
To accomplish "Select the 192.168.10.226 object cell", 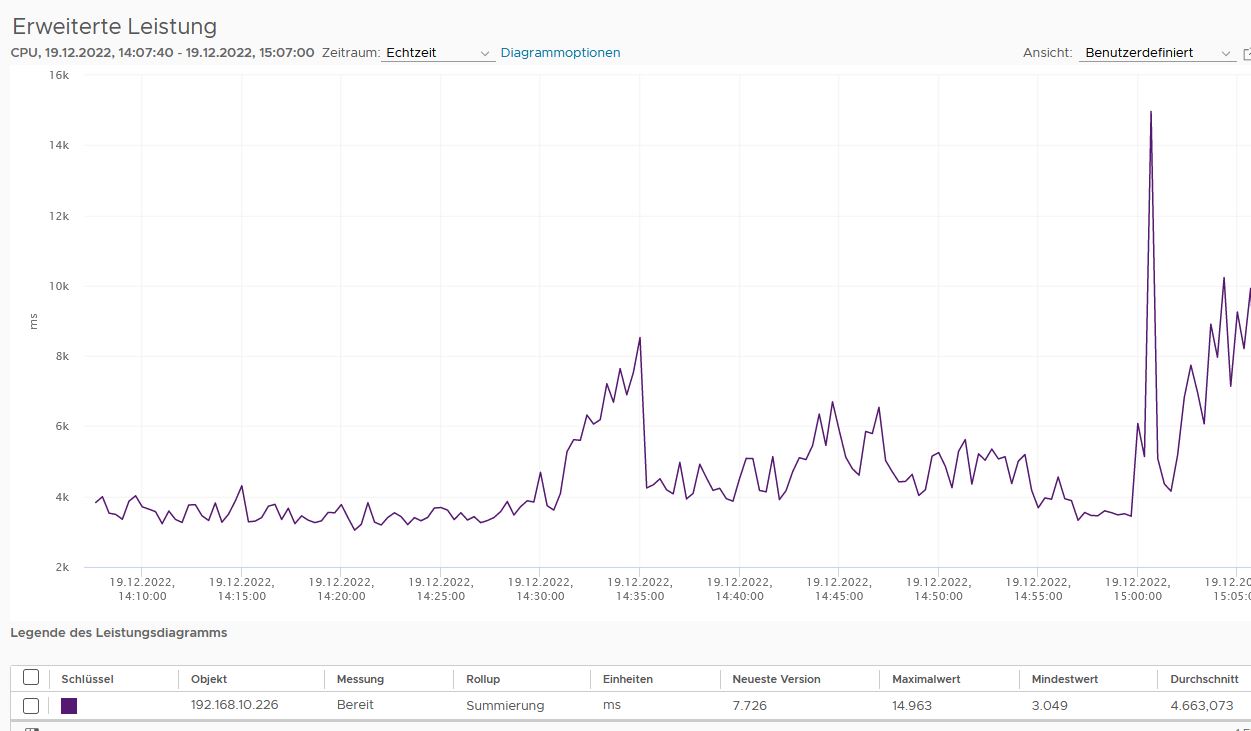I will [234, 705].
